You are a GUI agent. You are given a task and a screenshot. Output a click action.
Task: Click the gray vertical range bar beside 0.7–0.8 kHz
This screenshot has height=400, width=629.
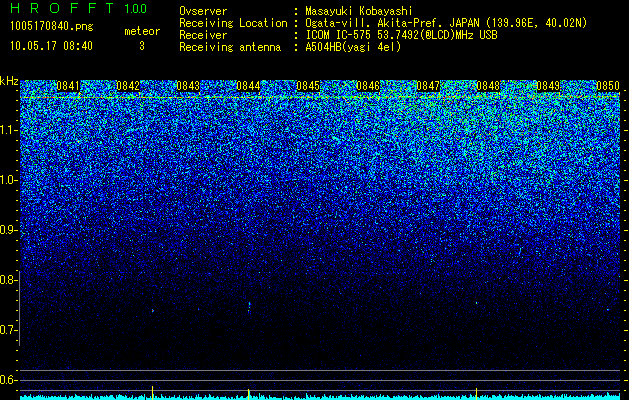(19, 308)
